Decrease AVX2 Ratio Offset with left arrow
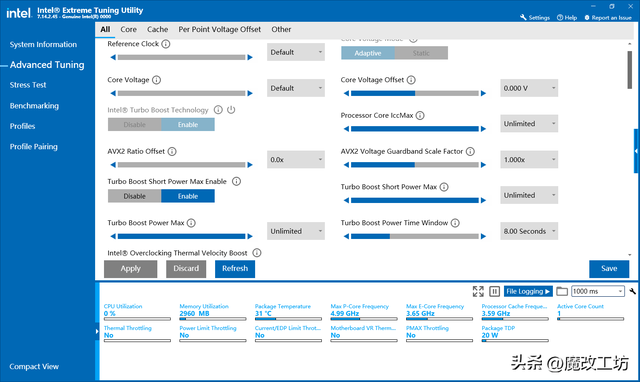Image resolution: width=640 pixels, height=382 pixels. (113, 165)
